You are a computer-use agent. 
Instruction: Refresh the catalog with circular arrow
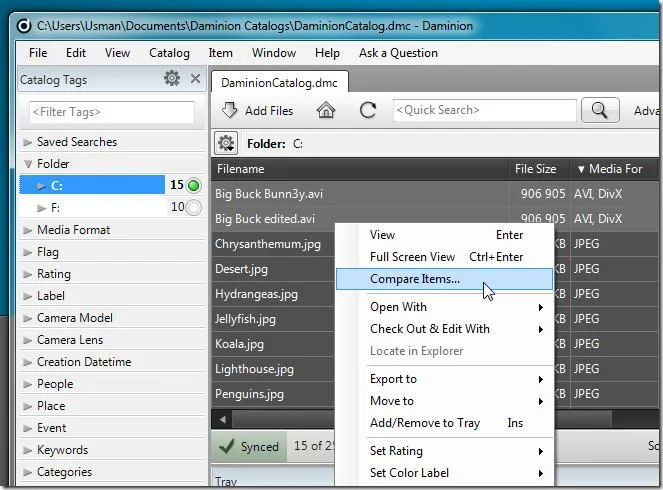[x=368, y=110]
